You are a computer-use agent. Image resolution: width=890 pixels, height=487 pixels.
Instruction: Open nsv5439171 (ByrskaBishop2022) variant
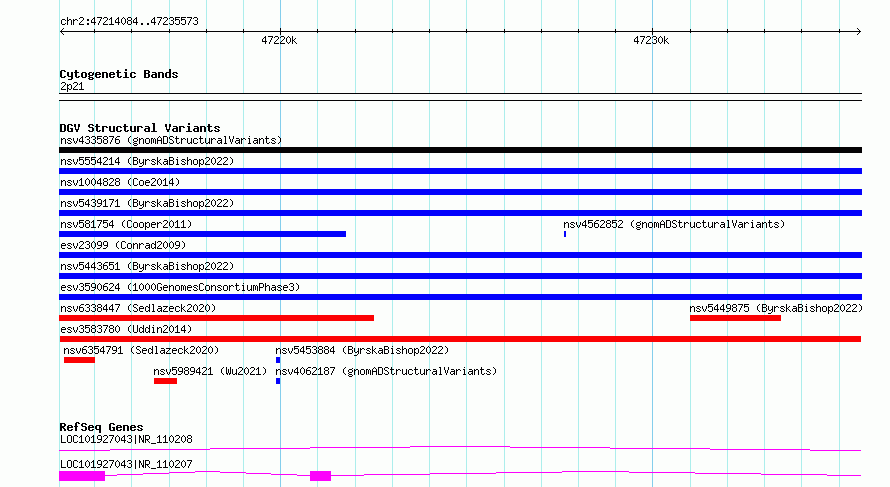pos(147,203)
